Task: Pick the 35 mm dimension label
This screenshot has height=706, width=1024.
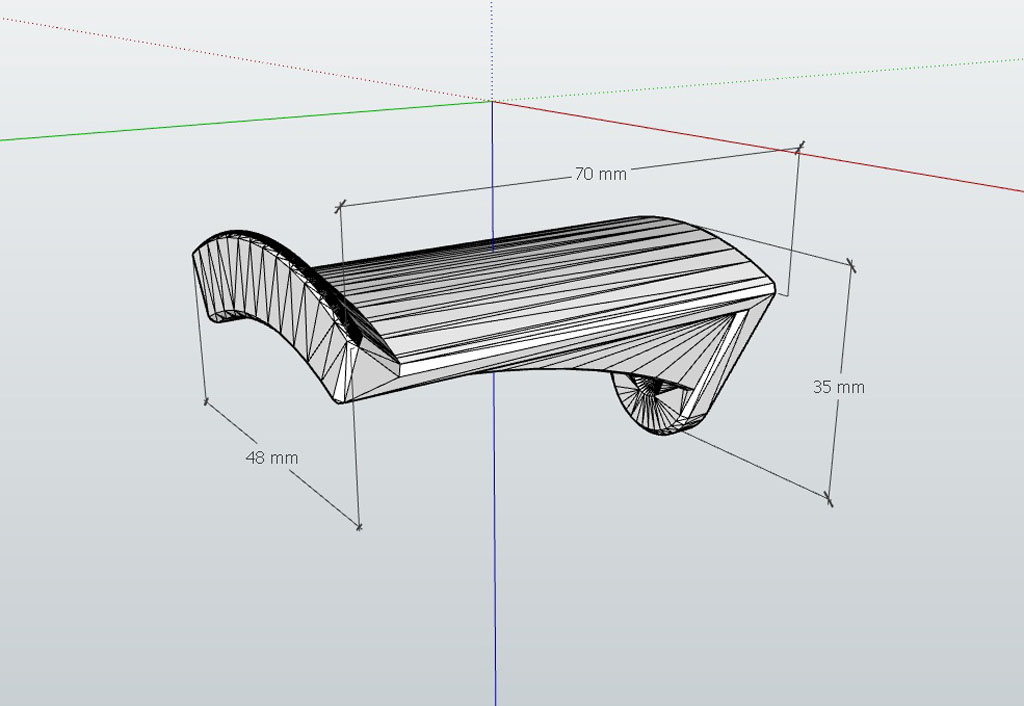Action: [838, 387]
